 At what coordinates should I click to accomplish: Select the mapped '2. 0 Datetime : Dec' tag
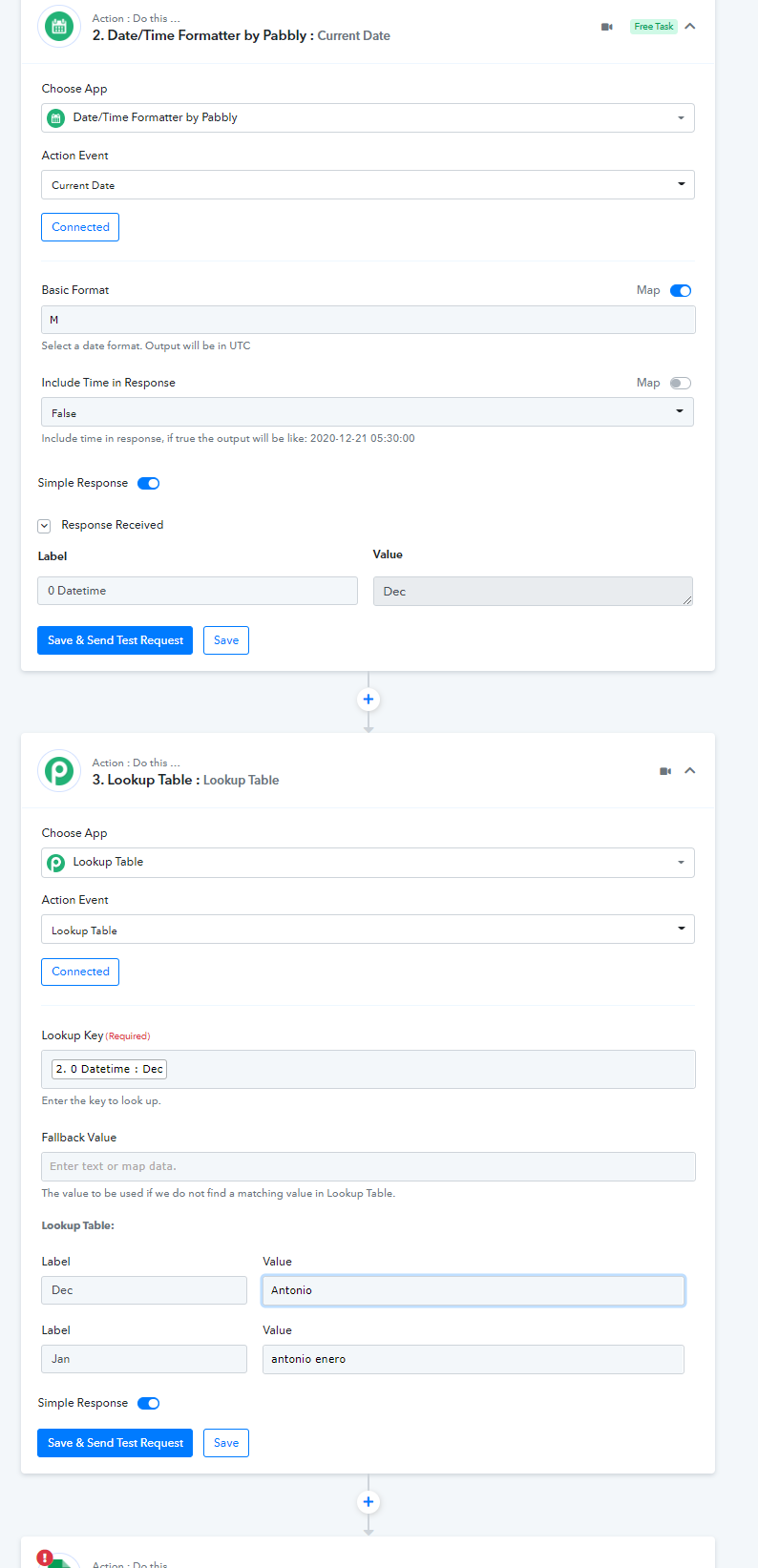[x=109, y=1069]
